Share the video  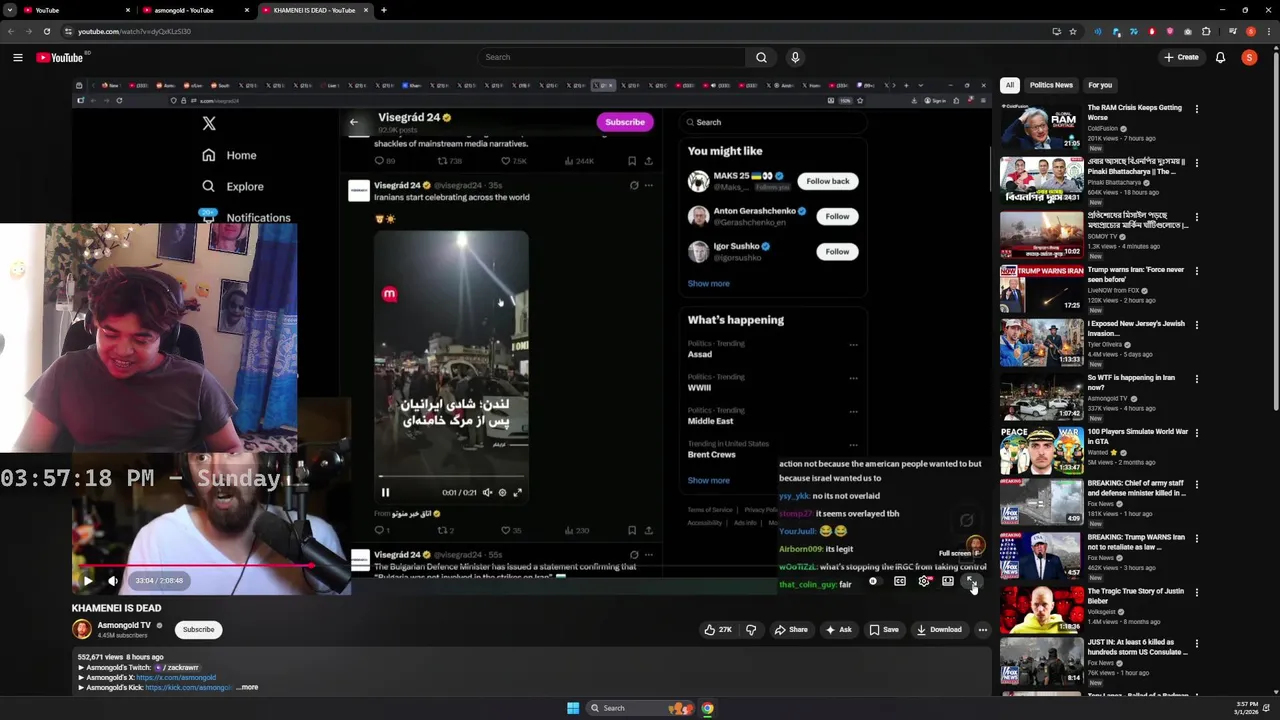(791, 630)
